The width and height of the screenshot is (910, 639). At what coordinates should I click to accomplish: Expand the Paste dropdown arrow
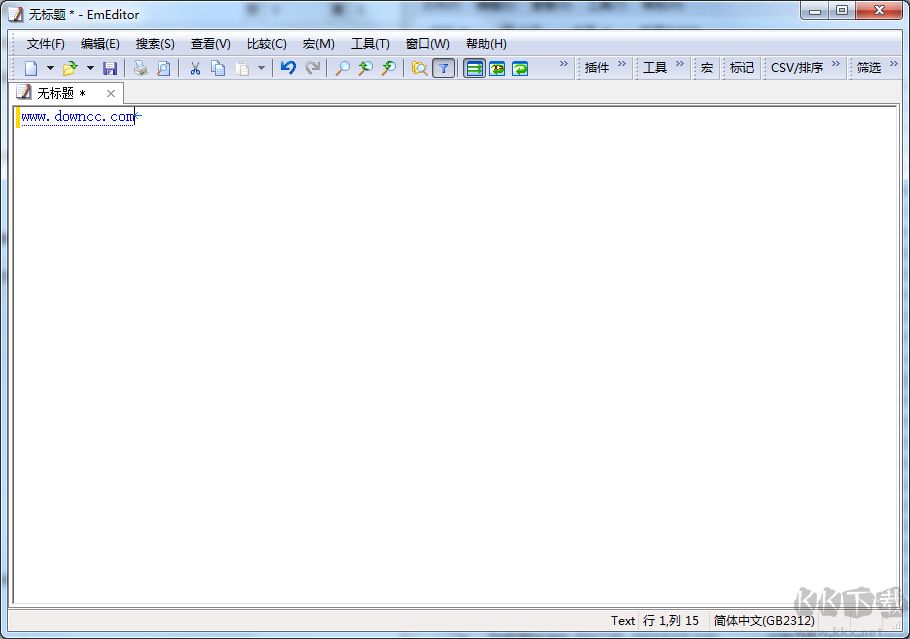click(261, 68)
